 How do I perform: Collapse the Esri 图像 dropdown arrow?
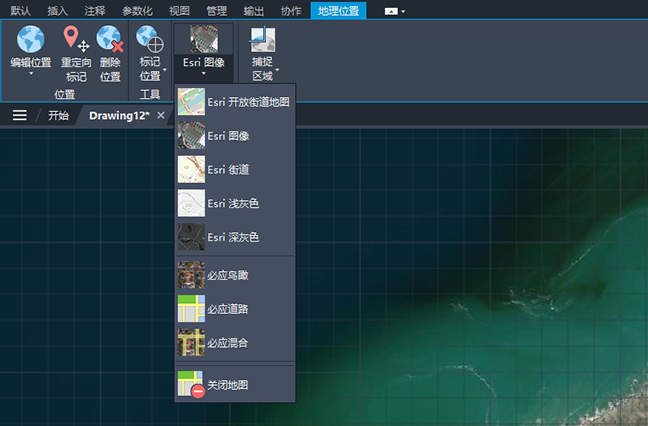203,74
